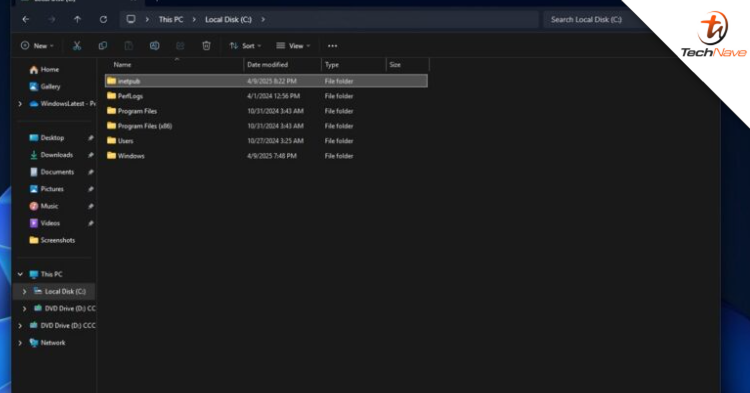Screen dimensions: 750x393
Task: Select the Program Files folder row
Action: (x=266, y=111)
